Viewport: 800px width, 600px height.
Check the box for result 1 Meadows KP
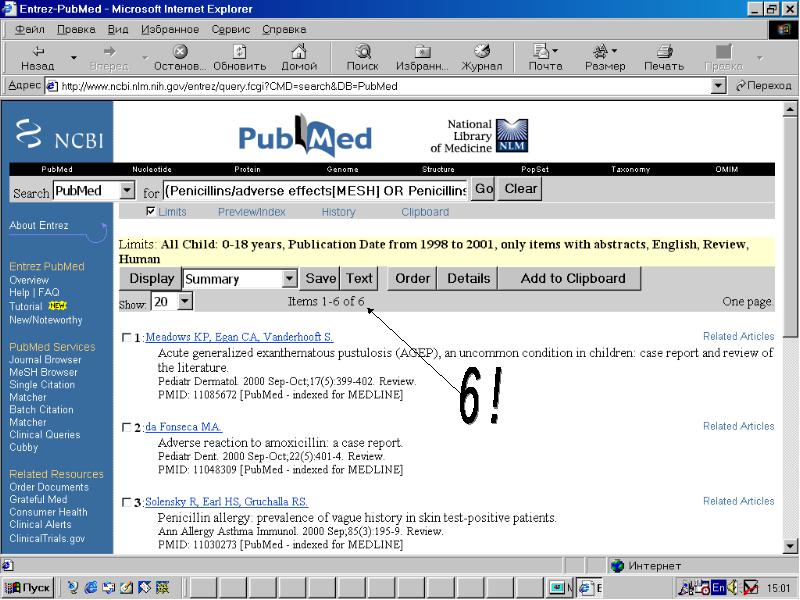[x=127, y=337]
